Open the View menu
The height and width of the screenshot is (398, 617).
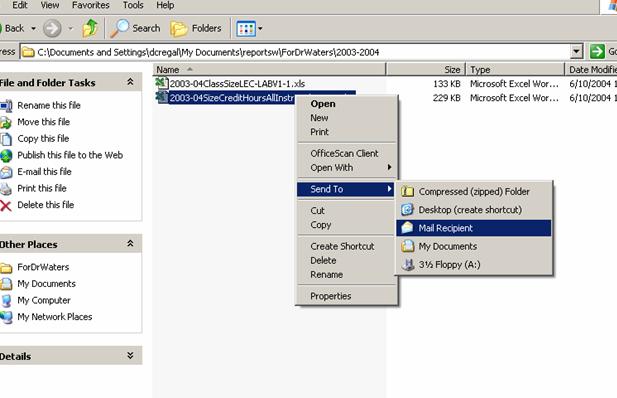point(50,5)
